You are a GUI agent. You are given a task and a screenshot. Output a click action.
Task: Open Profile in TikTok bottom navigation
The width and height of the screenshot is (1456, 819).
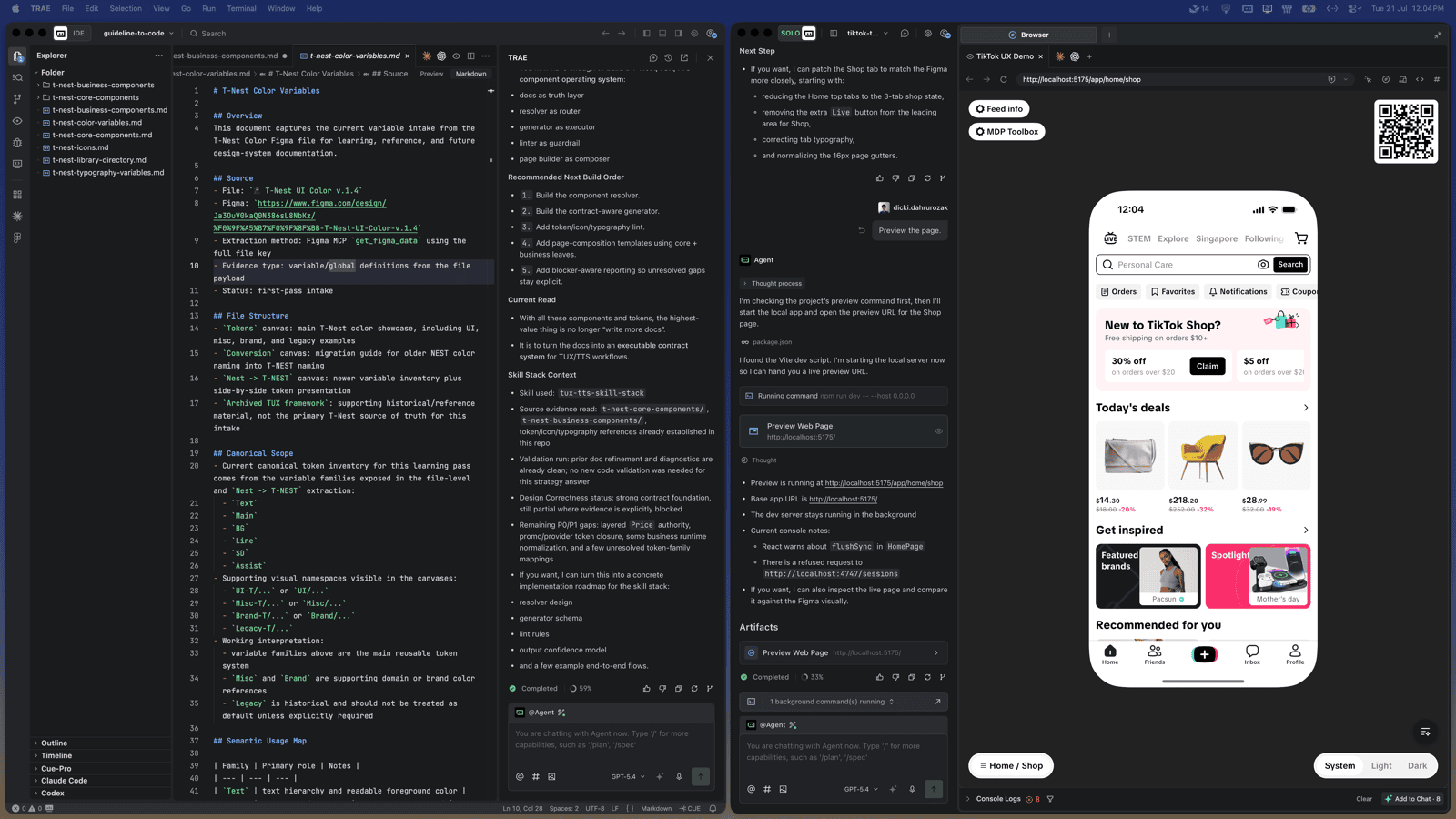coord(1295,655)
